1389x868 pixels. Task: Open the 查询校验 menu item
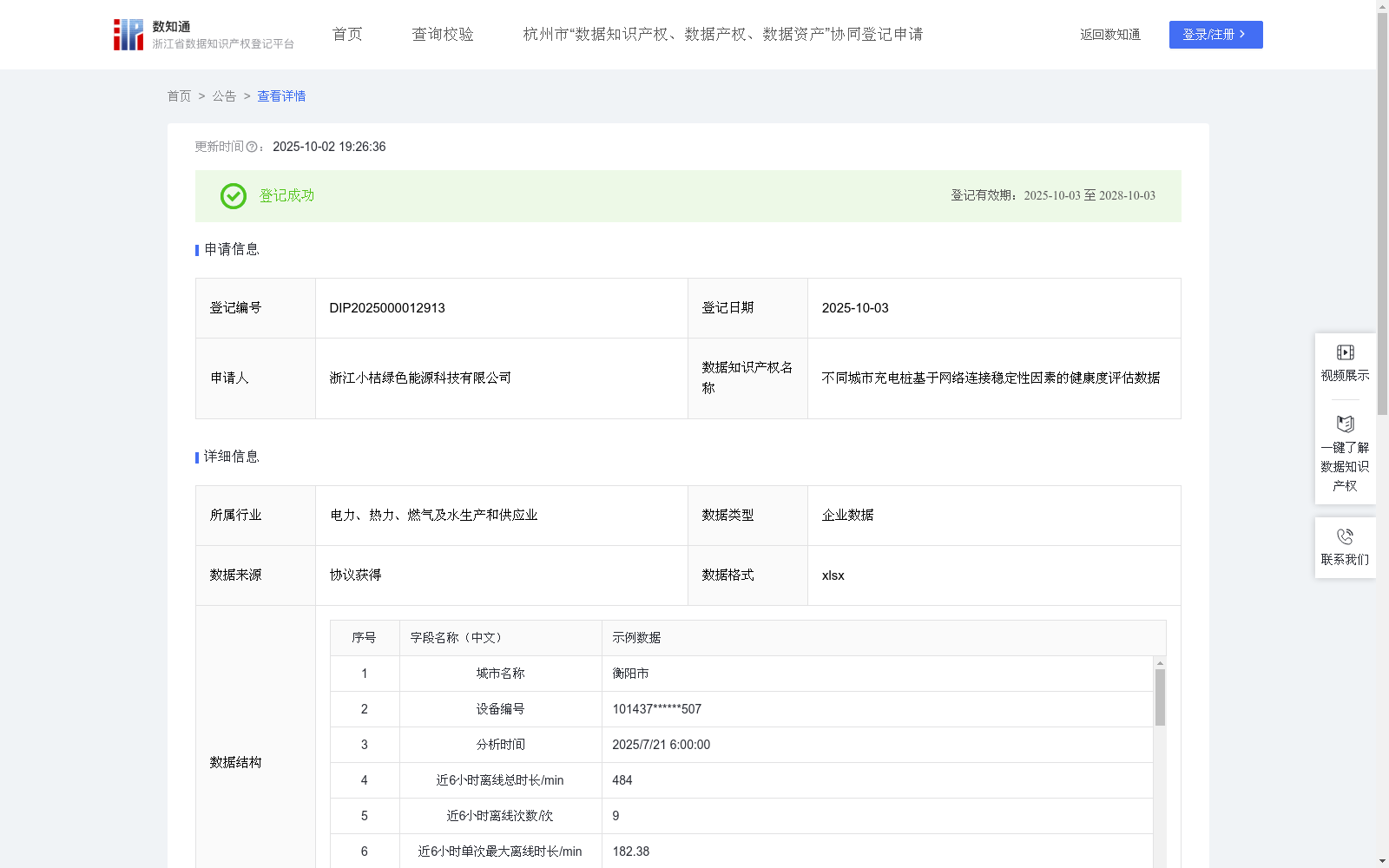pyautogui.click(x=443, y=35)
